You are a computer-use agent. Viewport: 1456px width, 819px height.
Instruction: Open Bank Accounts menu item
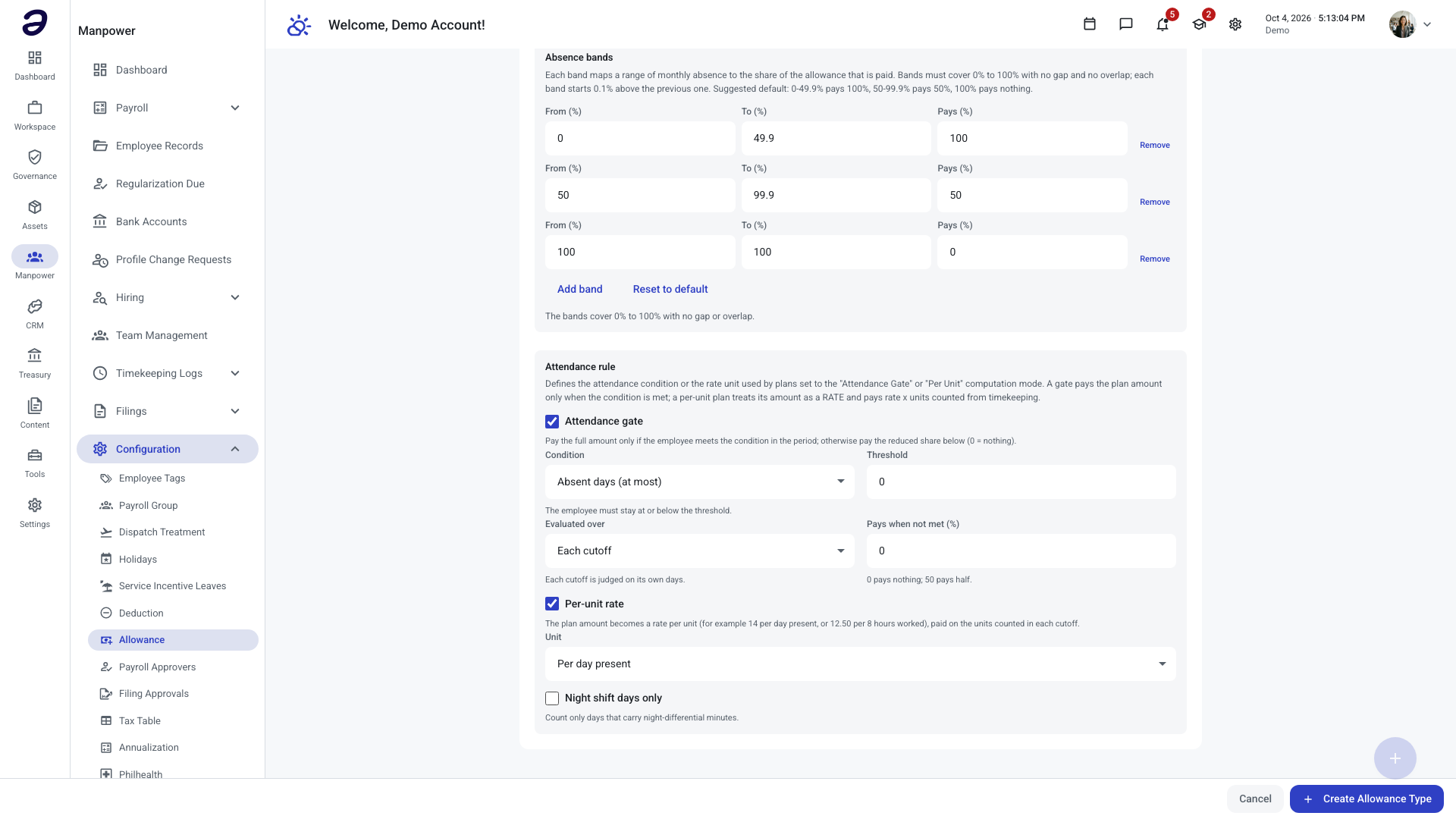pos(167,221)
